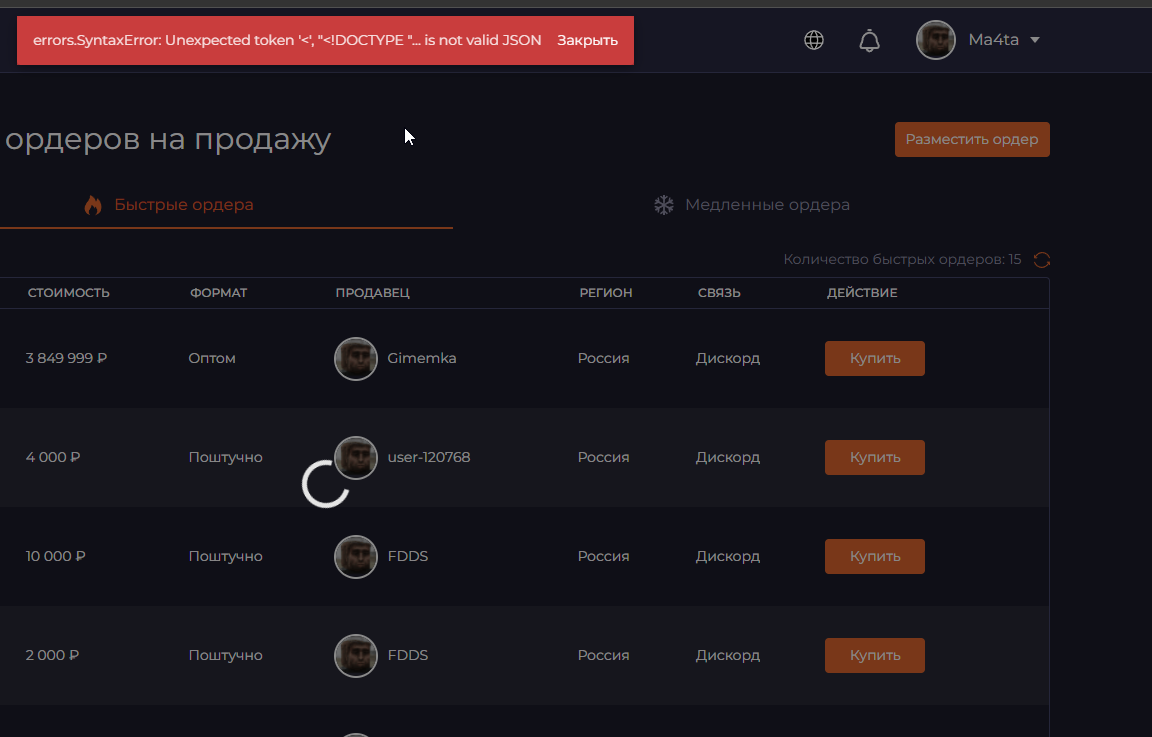Click seller name user-120768
The image size is (1152, 737).
(428, 457)
